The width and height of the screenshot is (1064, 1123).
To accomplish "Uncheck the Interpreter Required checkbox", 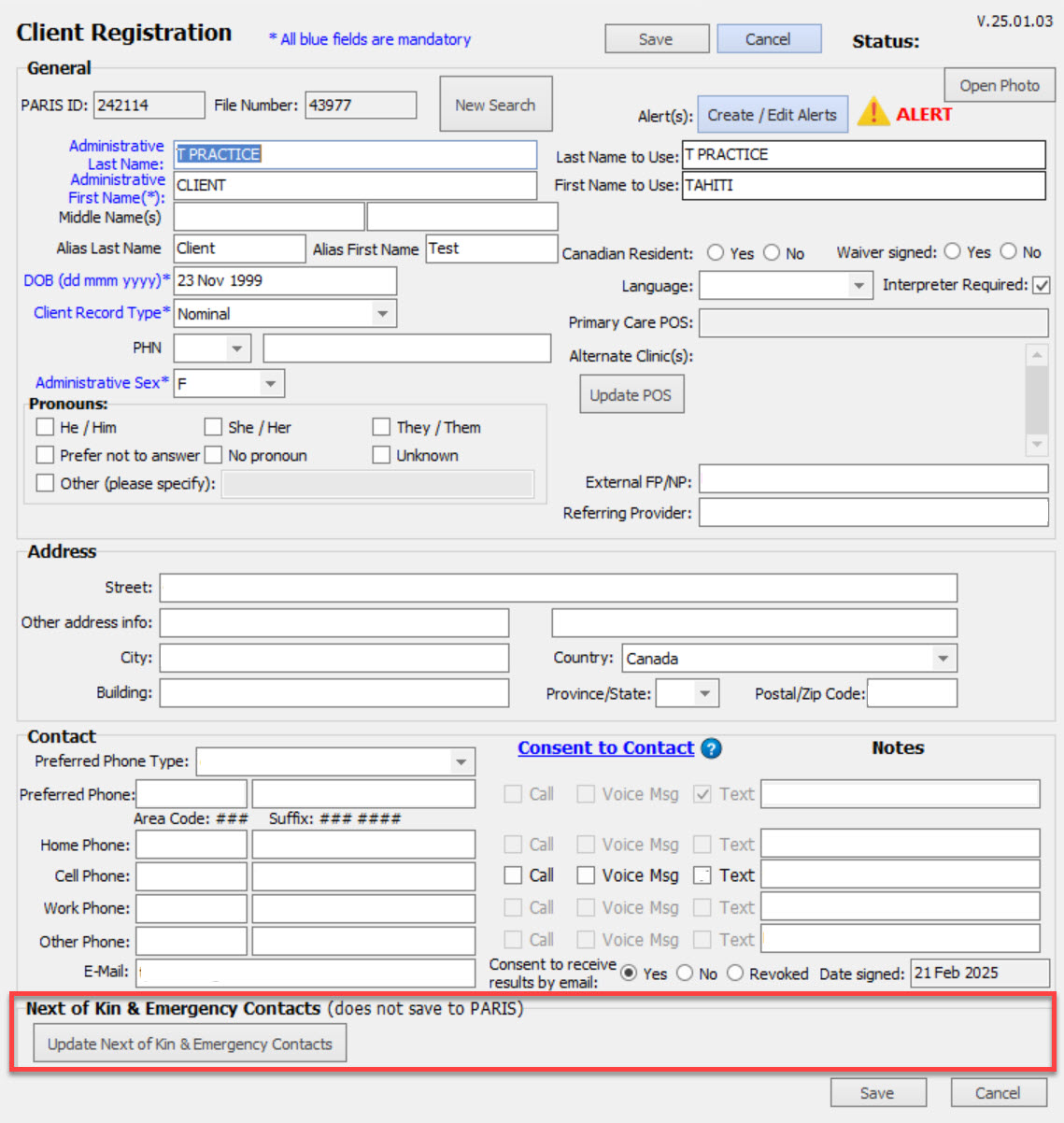I will (x=1041, y=285).
